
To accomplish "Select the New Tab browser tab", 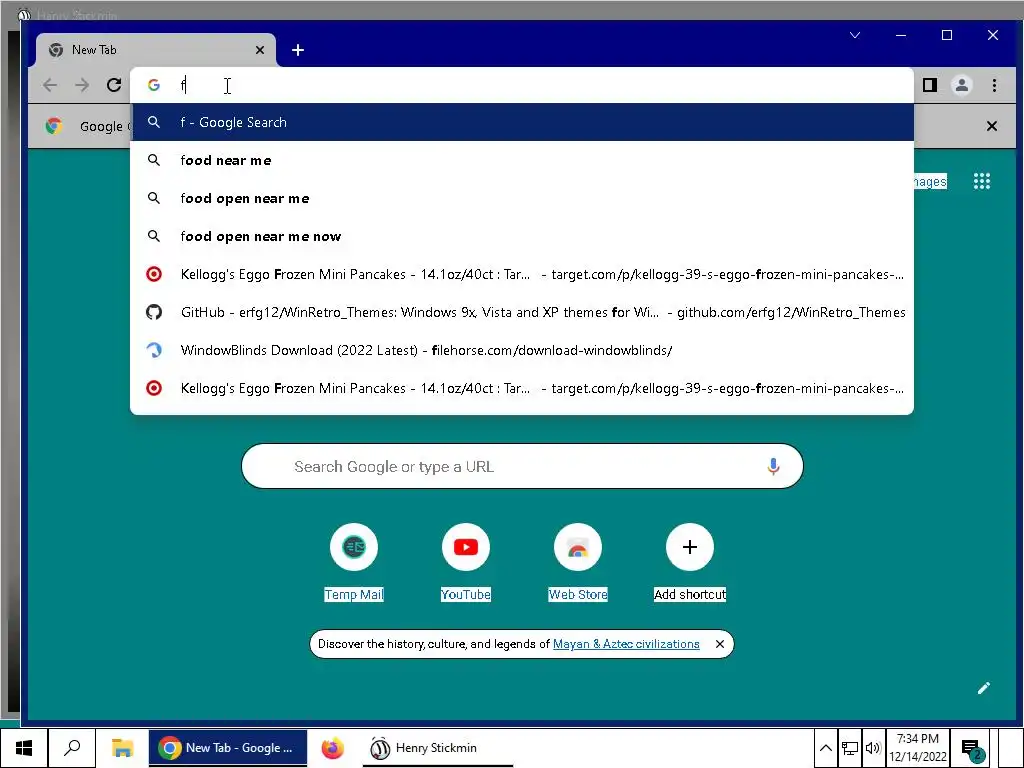I will 155,50.
